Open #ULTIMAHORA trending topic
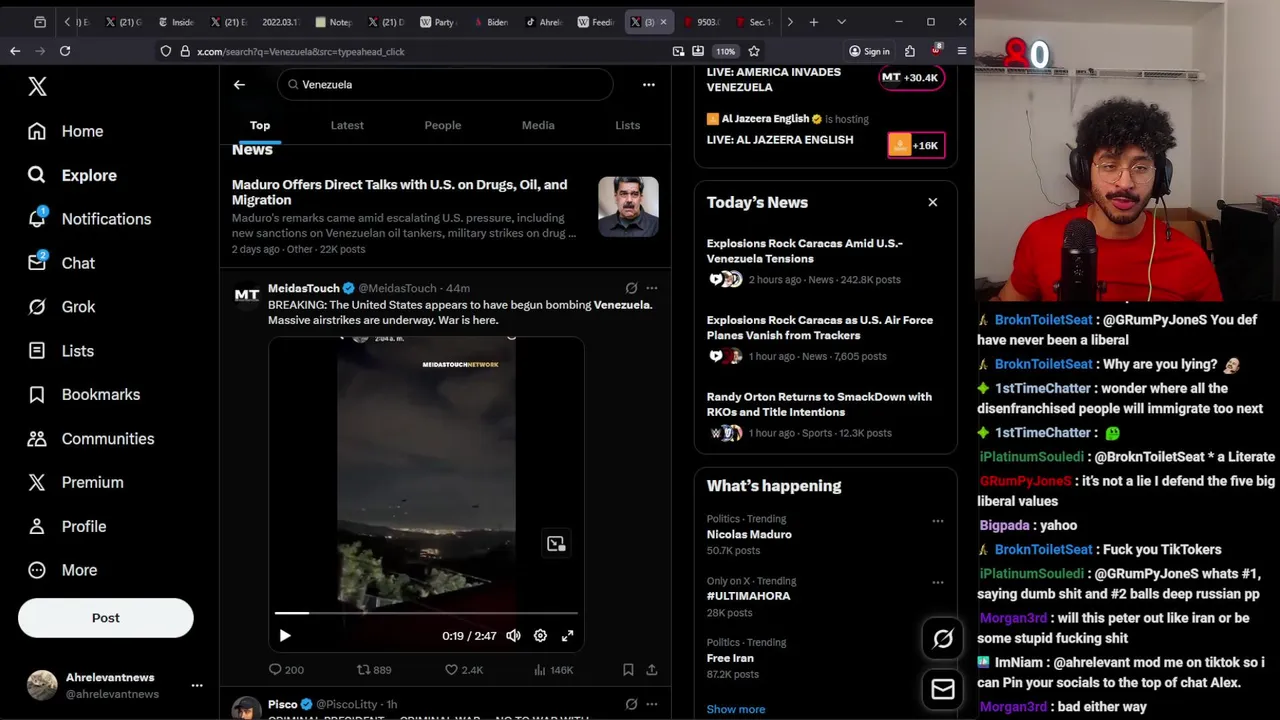The image size is (1280, 720). (748, 596)
